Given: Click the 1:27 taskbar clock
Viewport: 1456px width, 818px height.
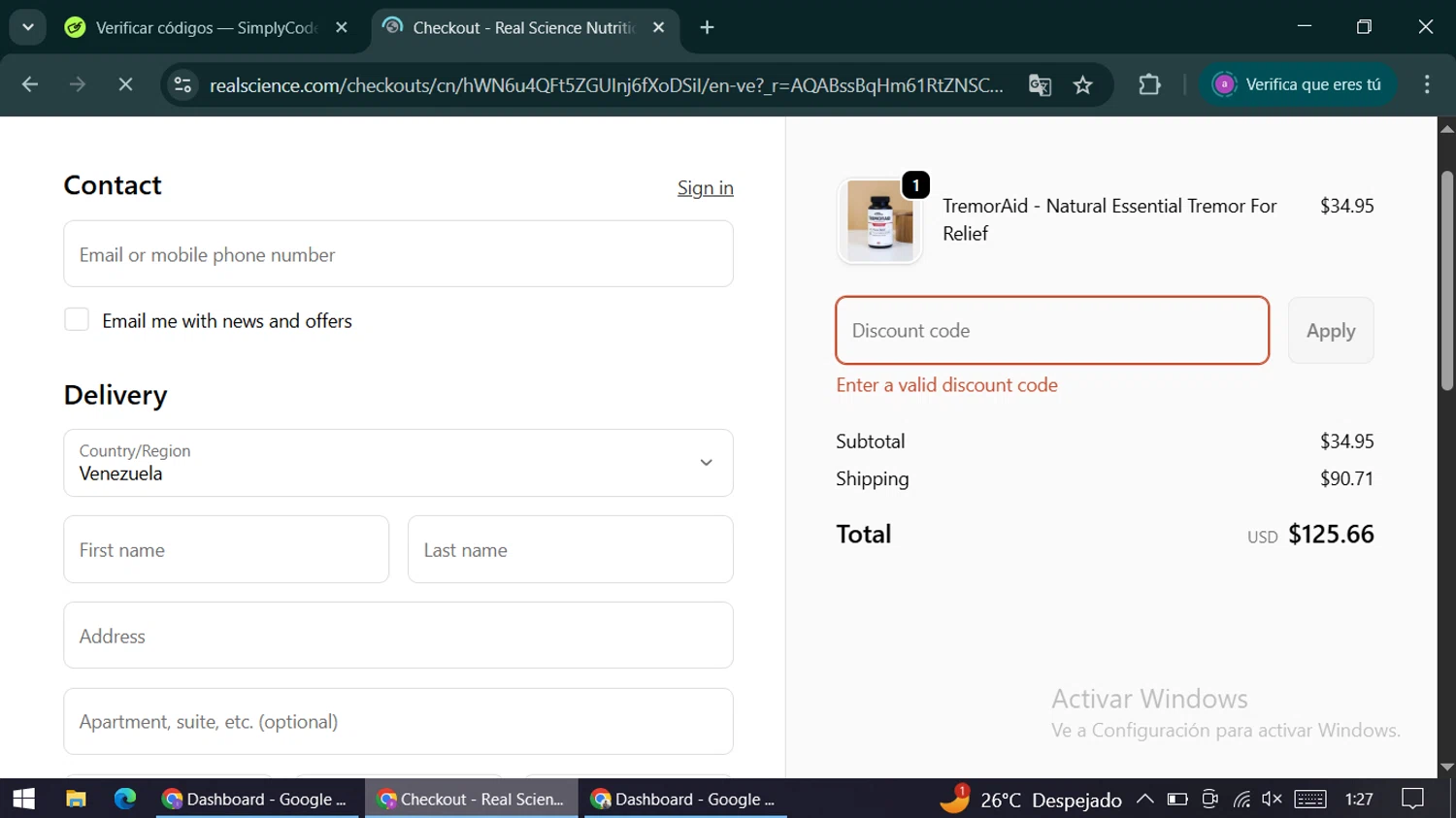Looking at the screenshot, I should pyautogui.click(x=1359, y=799).
